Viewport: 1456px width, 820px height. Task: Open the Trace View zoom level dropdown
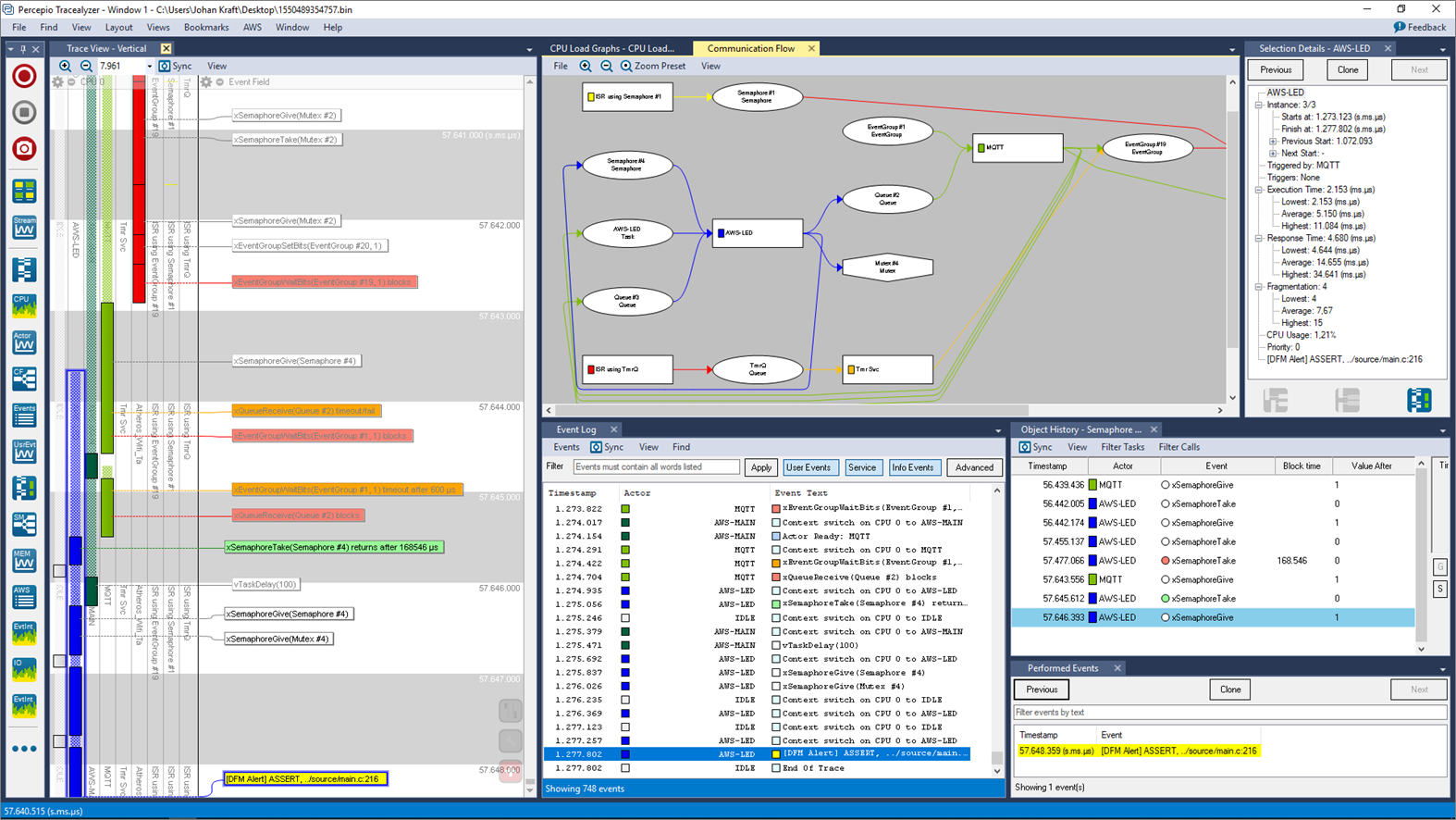[149, 66]
